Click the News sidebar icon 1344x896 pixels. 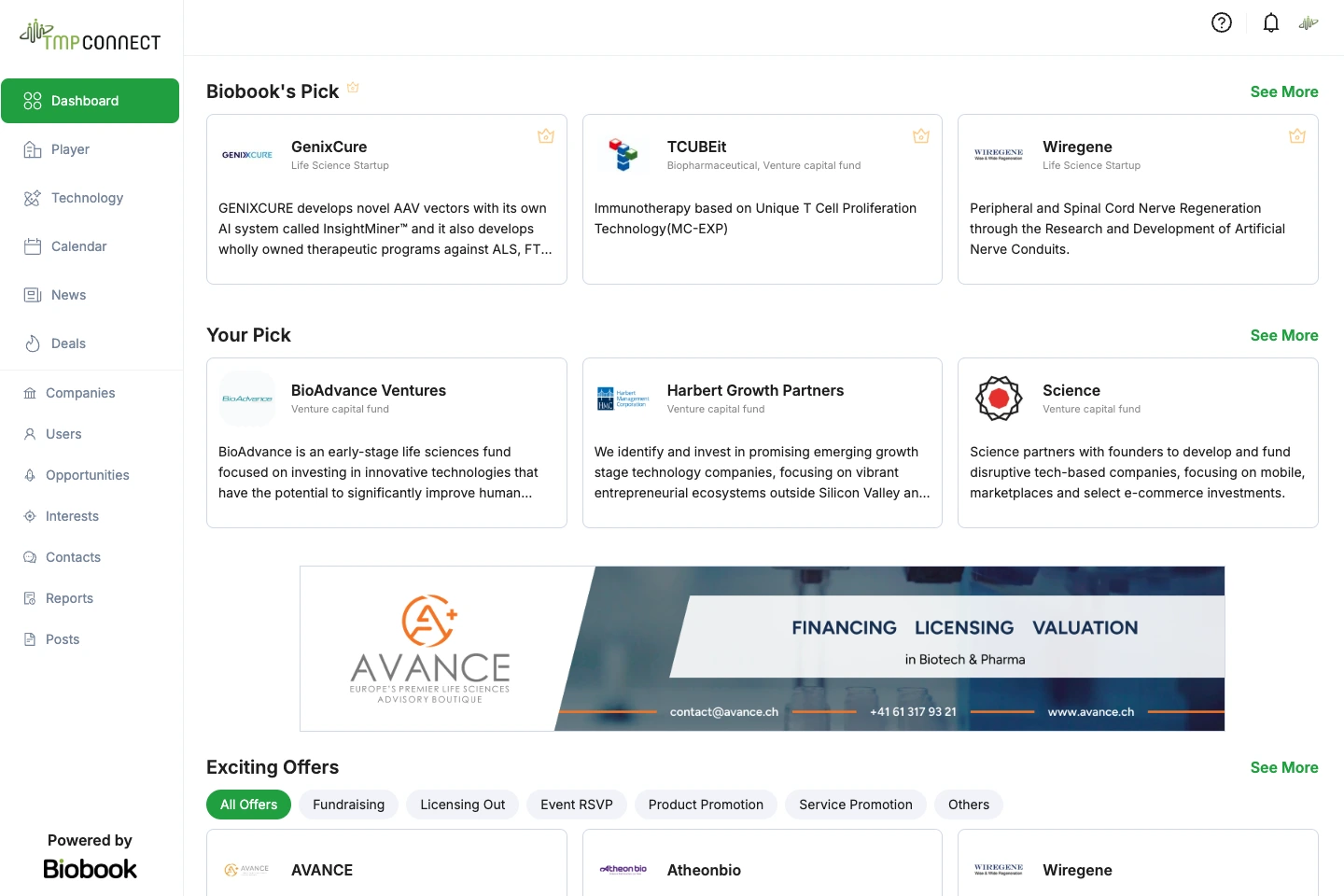pyautogui.click(x=33, y=295)
